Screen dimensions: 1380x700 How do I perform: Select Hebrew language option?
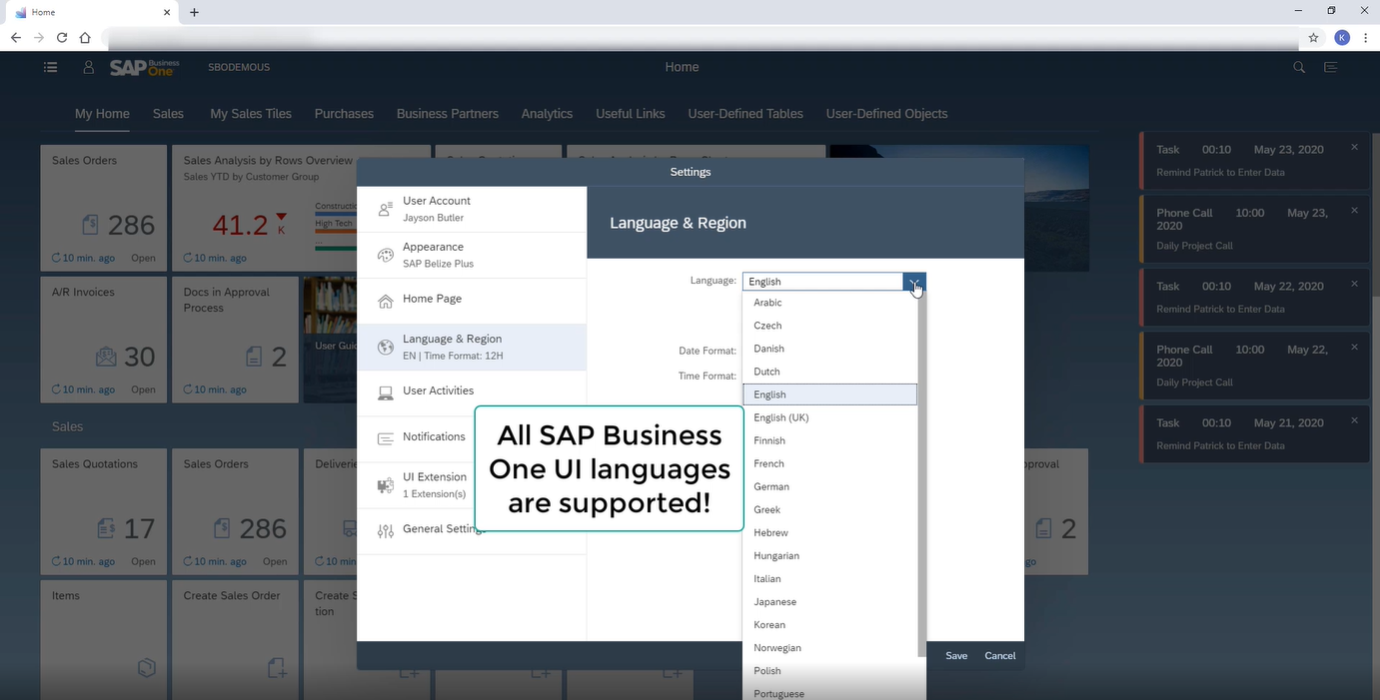coord(830,532)
